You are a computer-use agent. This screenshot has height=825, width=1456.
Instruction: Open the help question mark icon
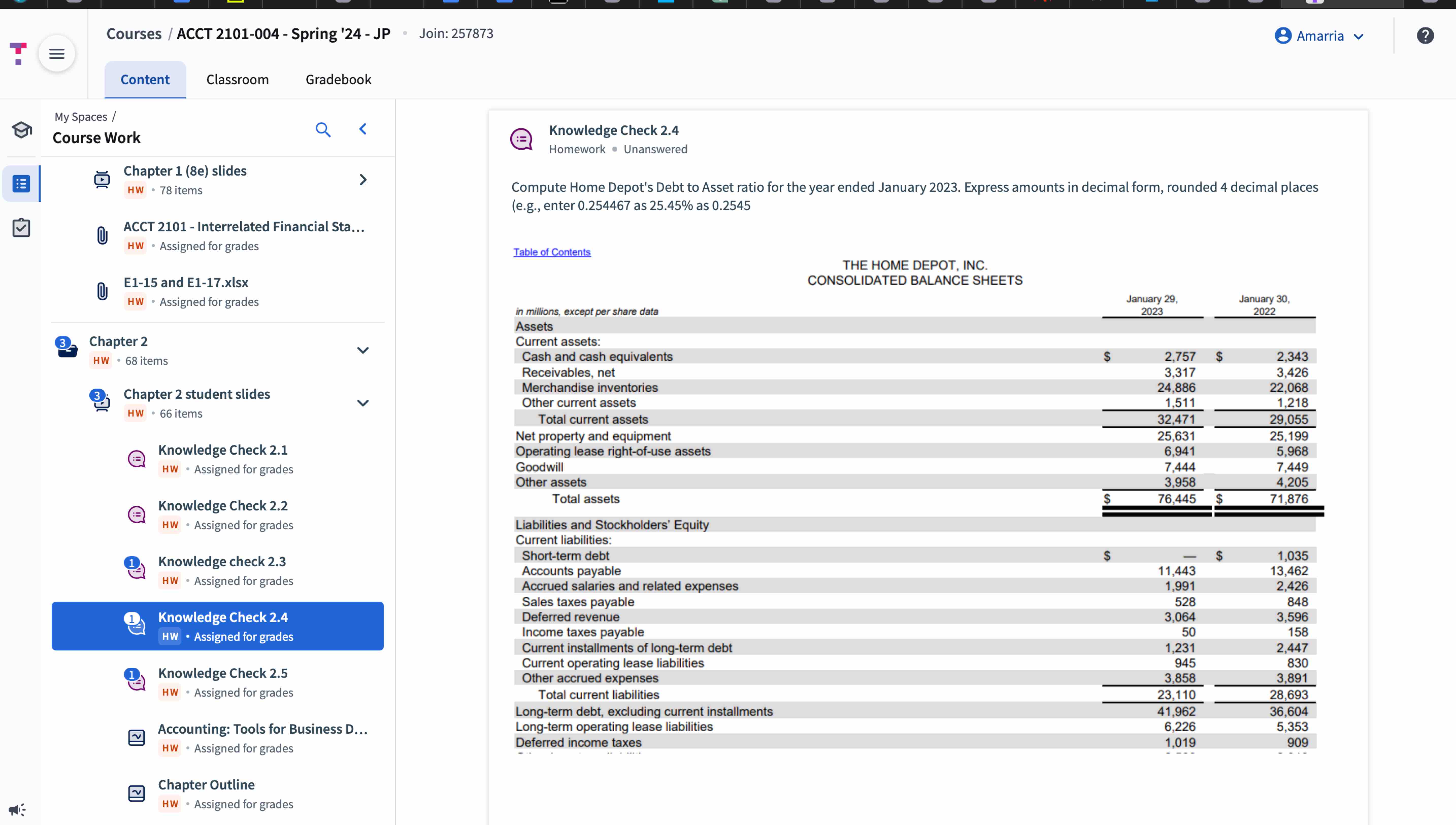[x=1425, y=36]
